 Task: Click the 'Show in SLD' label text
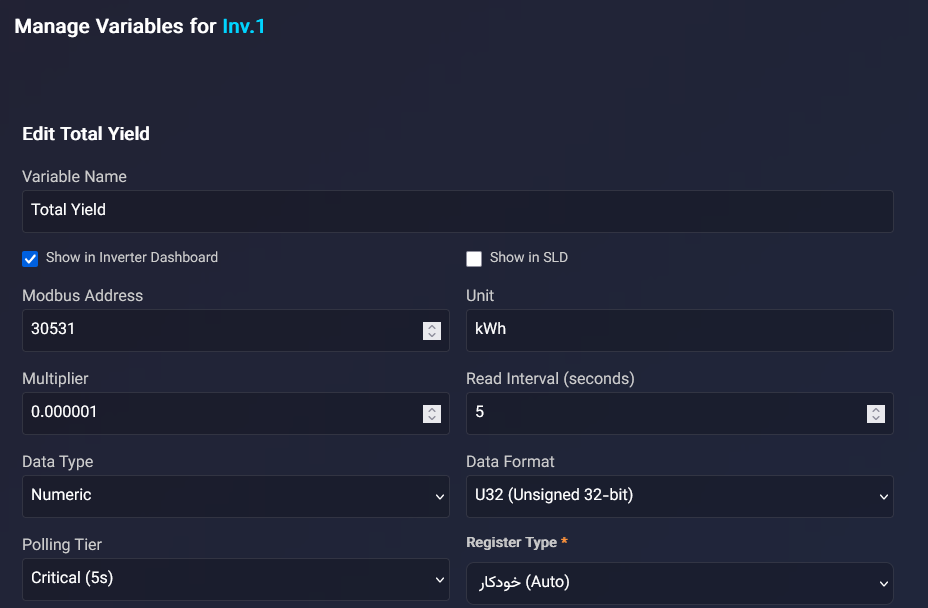coord(529,258)
